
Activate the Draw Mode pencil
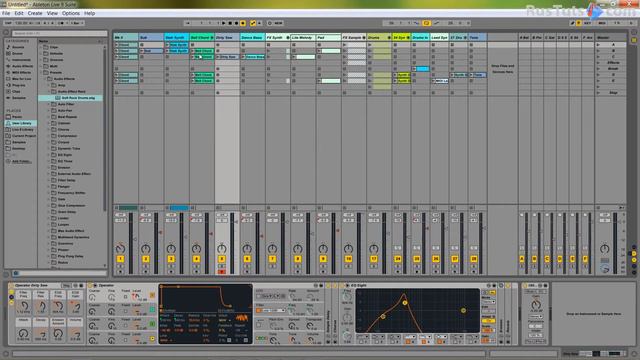tap(572, 23)
